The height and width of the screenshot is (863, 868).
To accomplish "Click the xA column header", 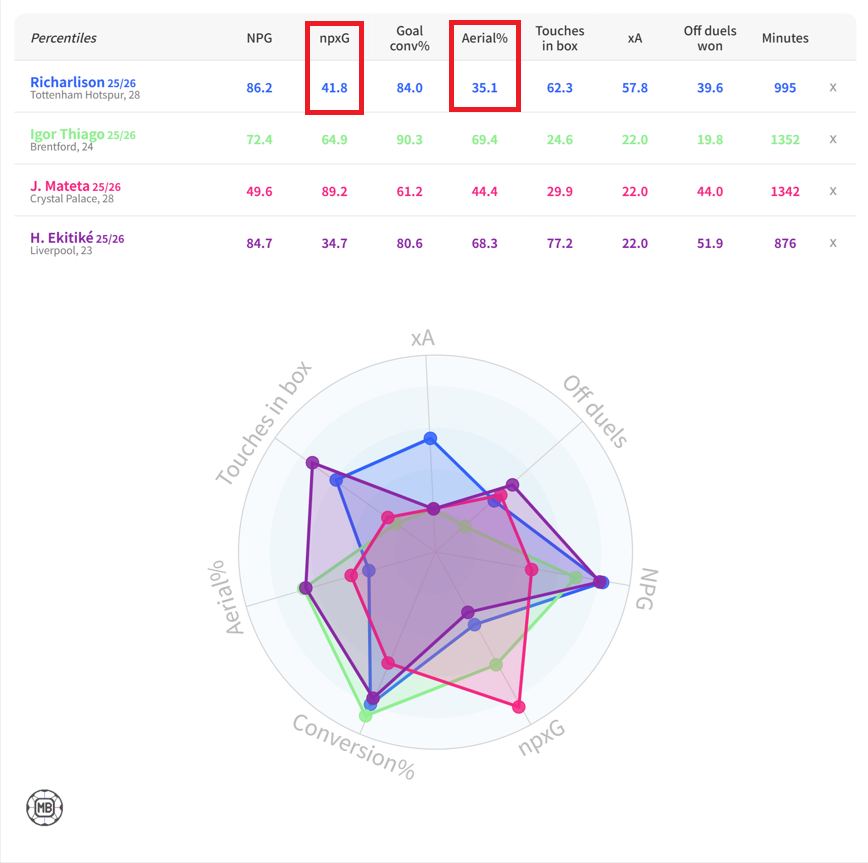I will (x=634, y=38).
